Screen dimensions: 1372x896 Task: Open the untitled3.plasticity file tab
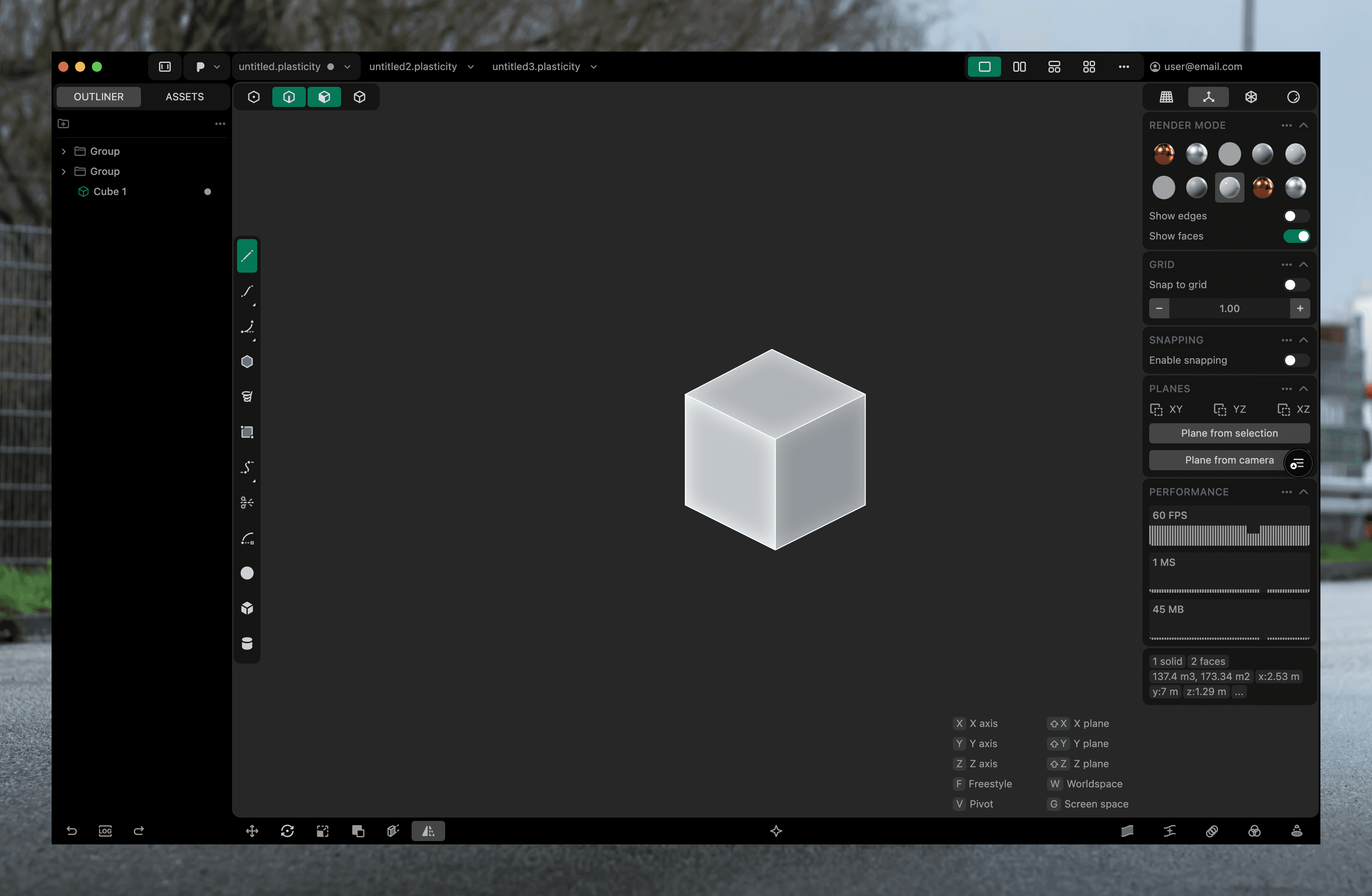click(535, 67)
